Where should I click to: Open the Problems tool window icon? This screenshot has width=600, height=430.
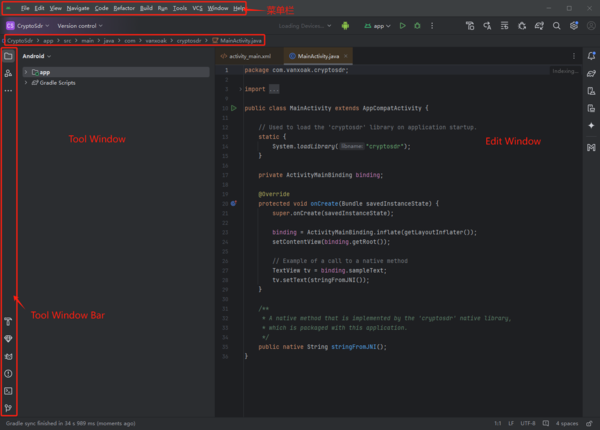click(8, 373)
